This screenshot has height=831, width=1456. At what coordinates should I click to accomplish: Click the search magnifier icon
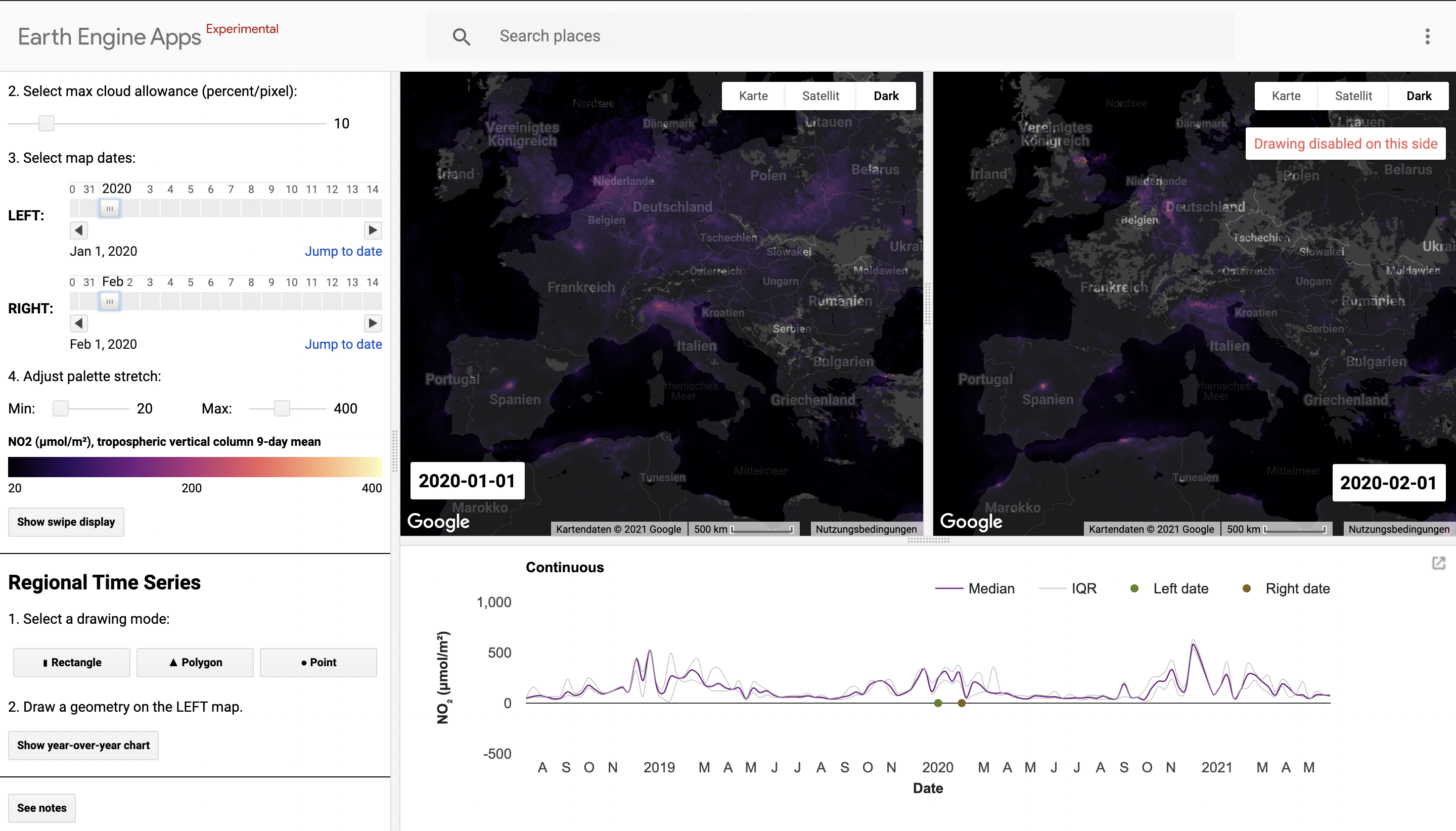pyautogui.click(x=461, y=36)
